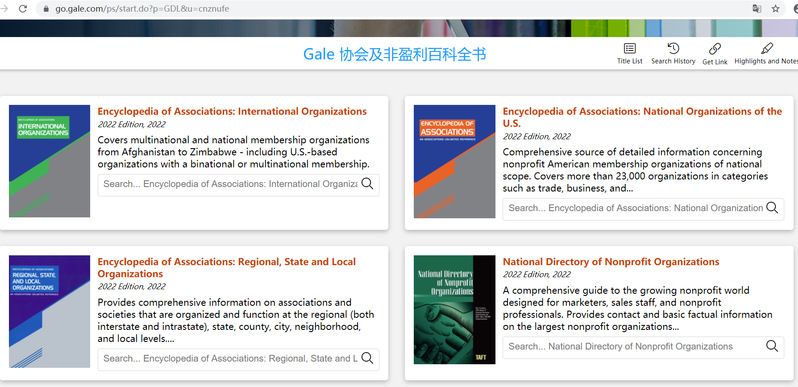This screenshot has height=387, width=798.
Task: Bookmark this page with the star icon
Action: point(776,9)
